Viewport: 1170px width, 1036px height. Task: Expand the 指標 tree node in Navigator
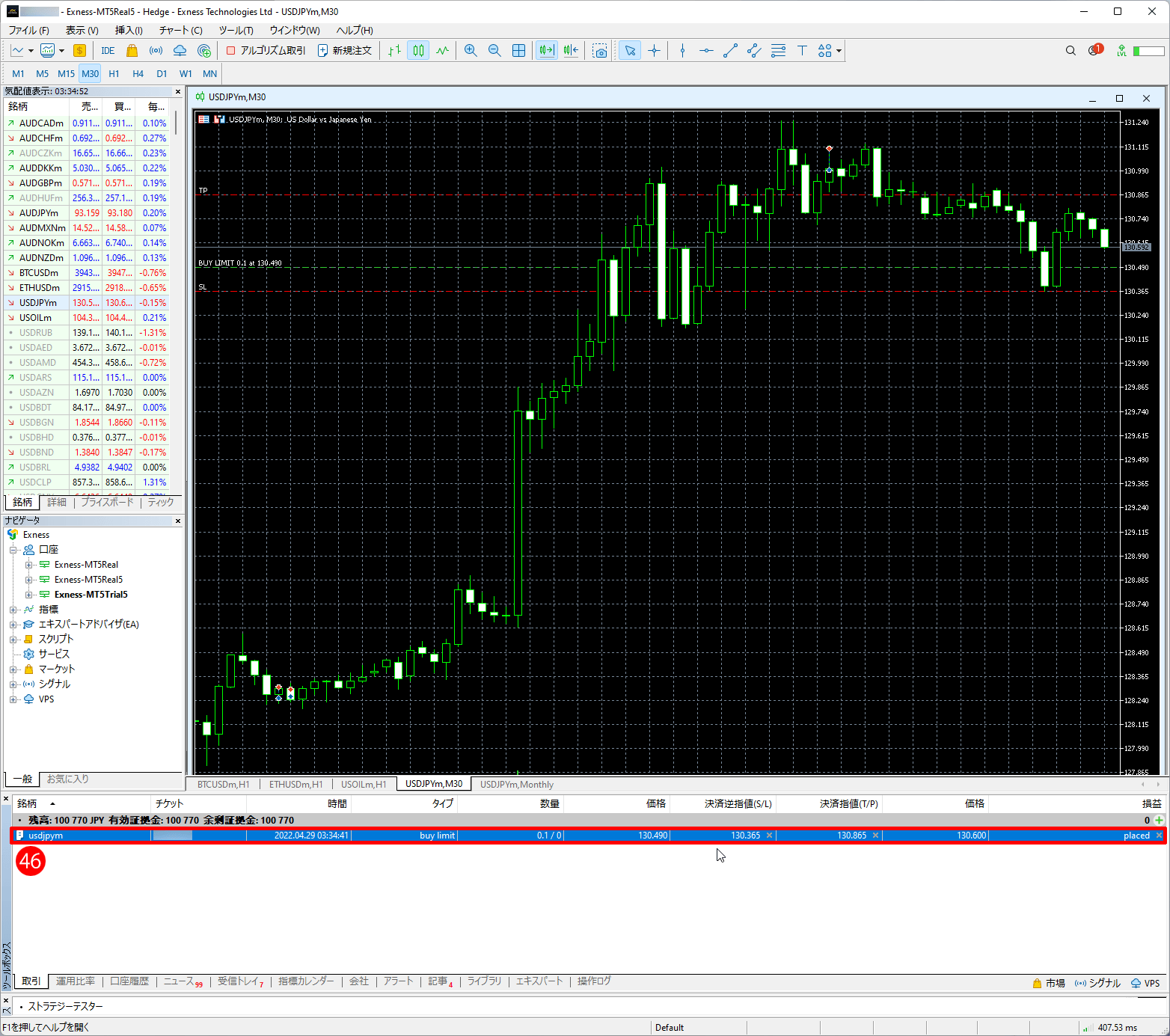tap(13, 610)
